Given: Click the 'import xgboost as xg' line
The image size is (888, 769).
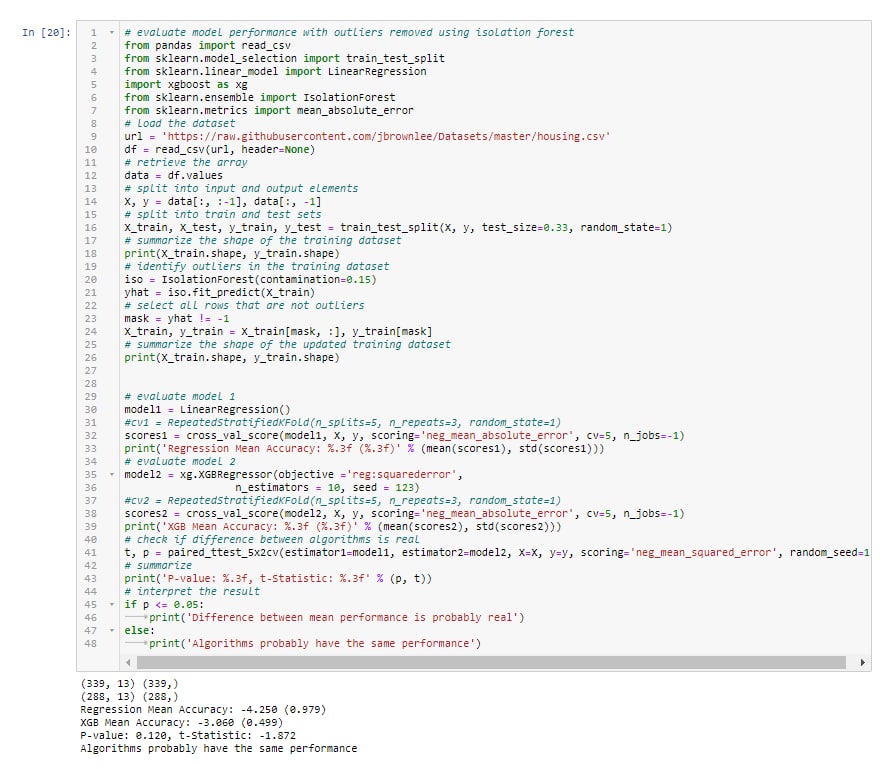Looking at the screenshot, I should pyautogui.click(x=186, y=85).
